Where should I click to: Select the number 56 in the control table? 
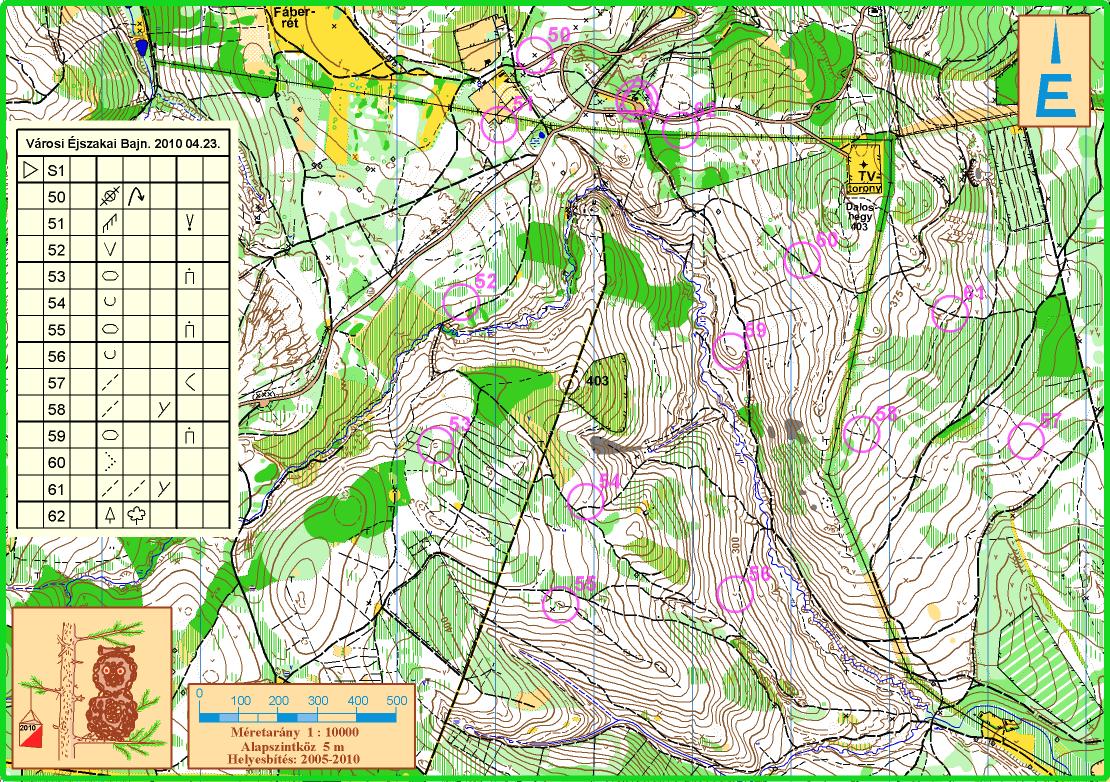pyautogui.click(x=57, y=357)
